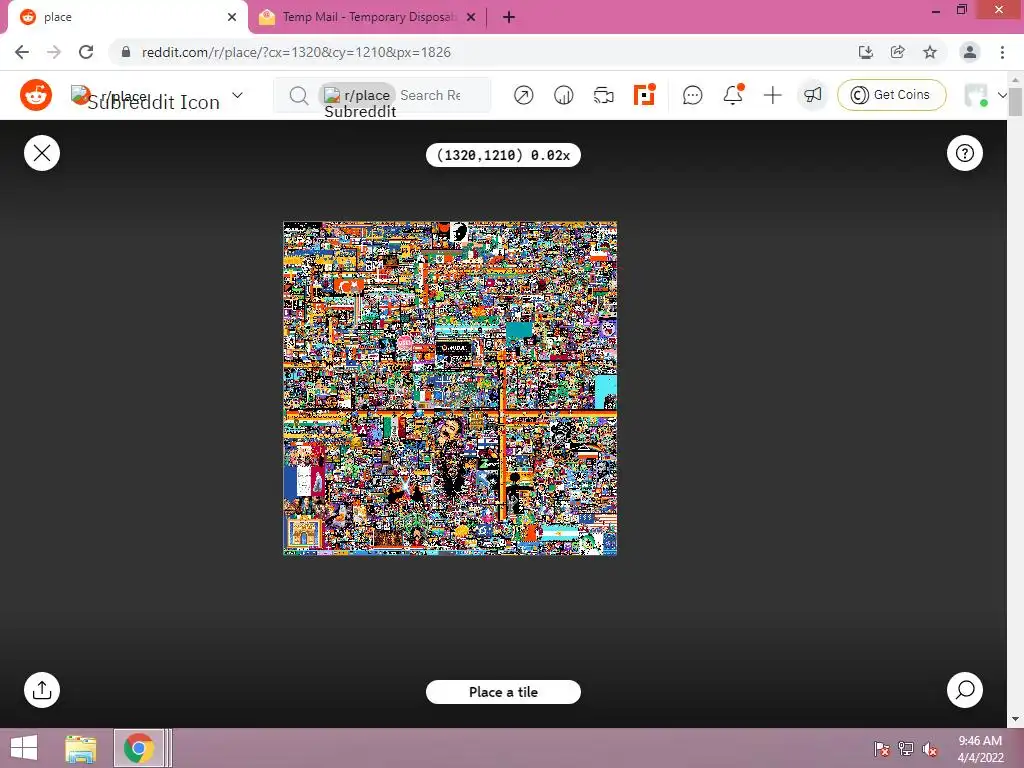This screenshot has height=768, width=1024.
Task: Switch to the Temp Mail browser tab
Action: tap(368, 17)
